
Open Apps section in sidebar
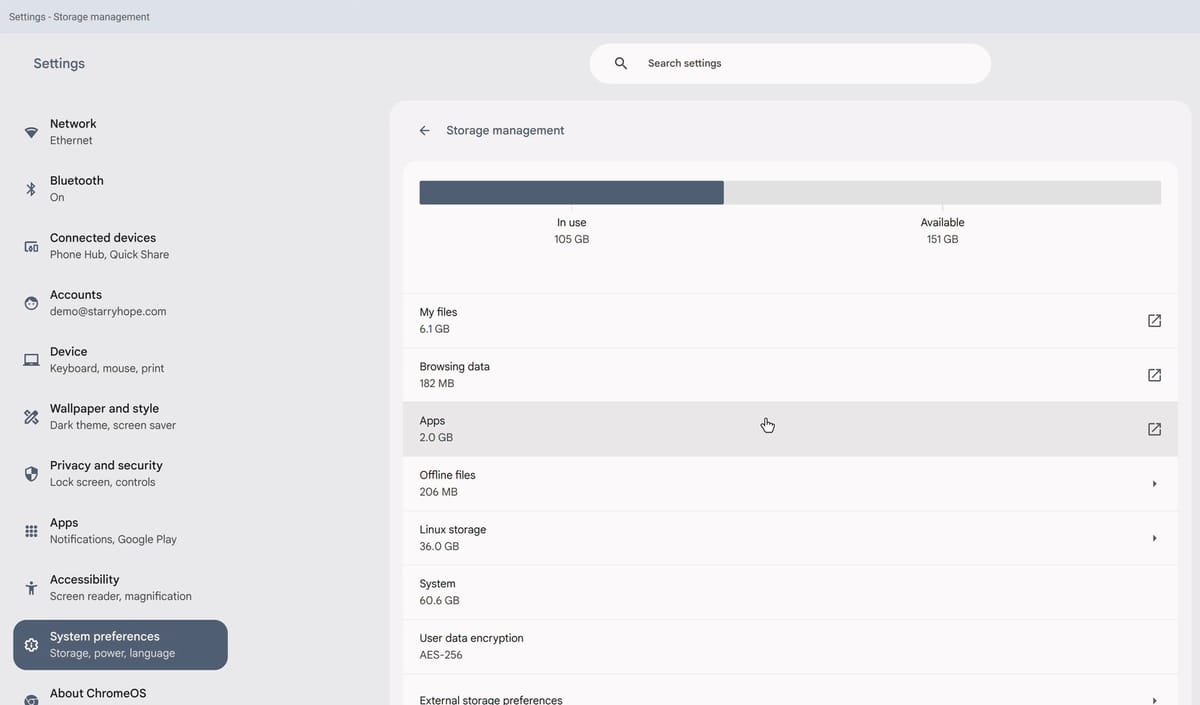120,531
